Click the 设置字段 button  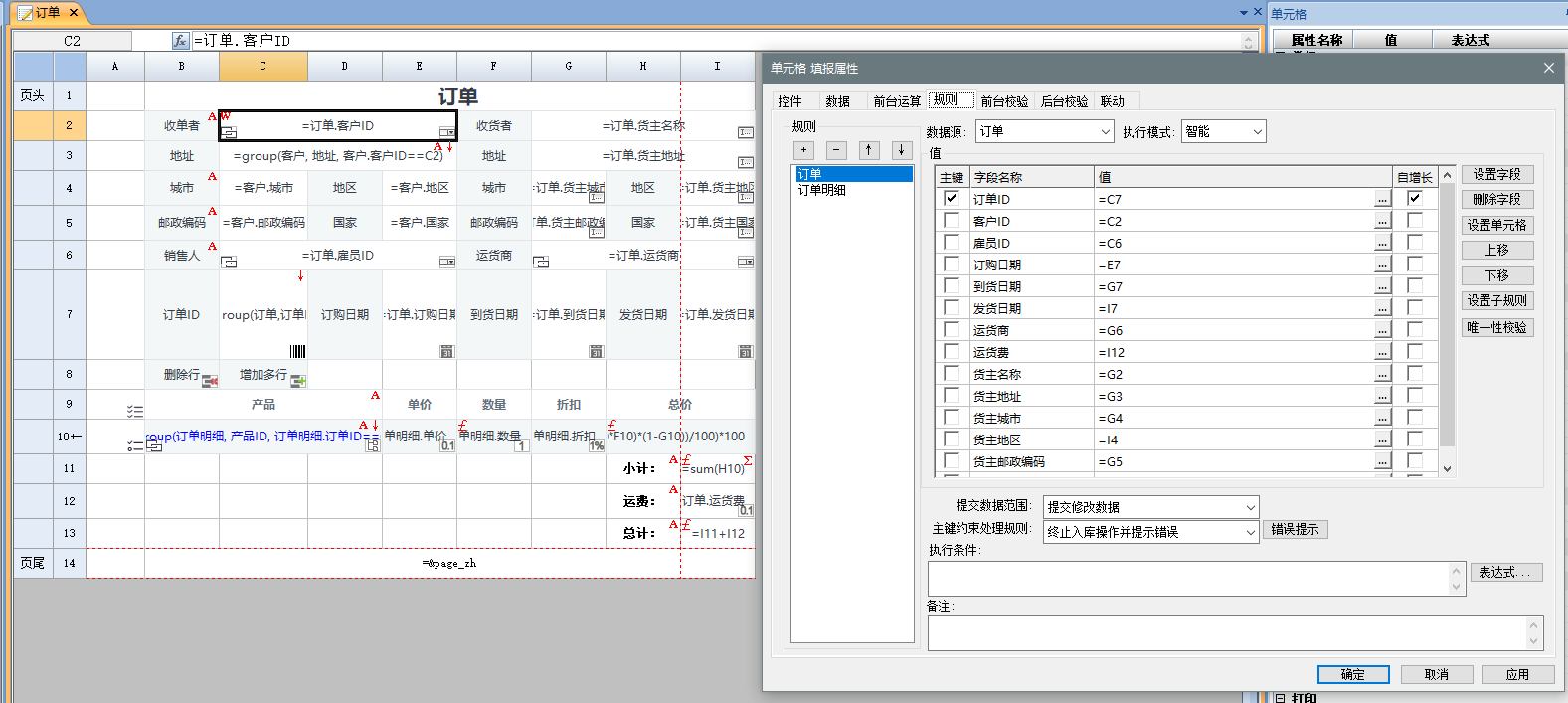1496,174
